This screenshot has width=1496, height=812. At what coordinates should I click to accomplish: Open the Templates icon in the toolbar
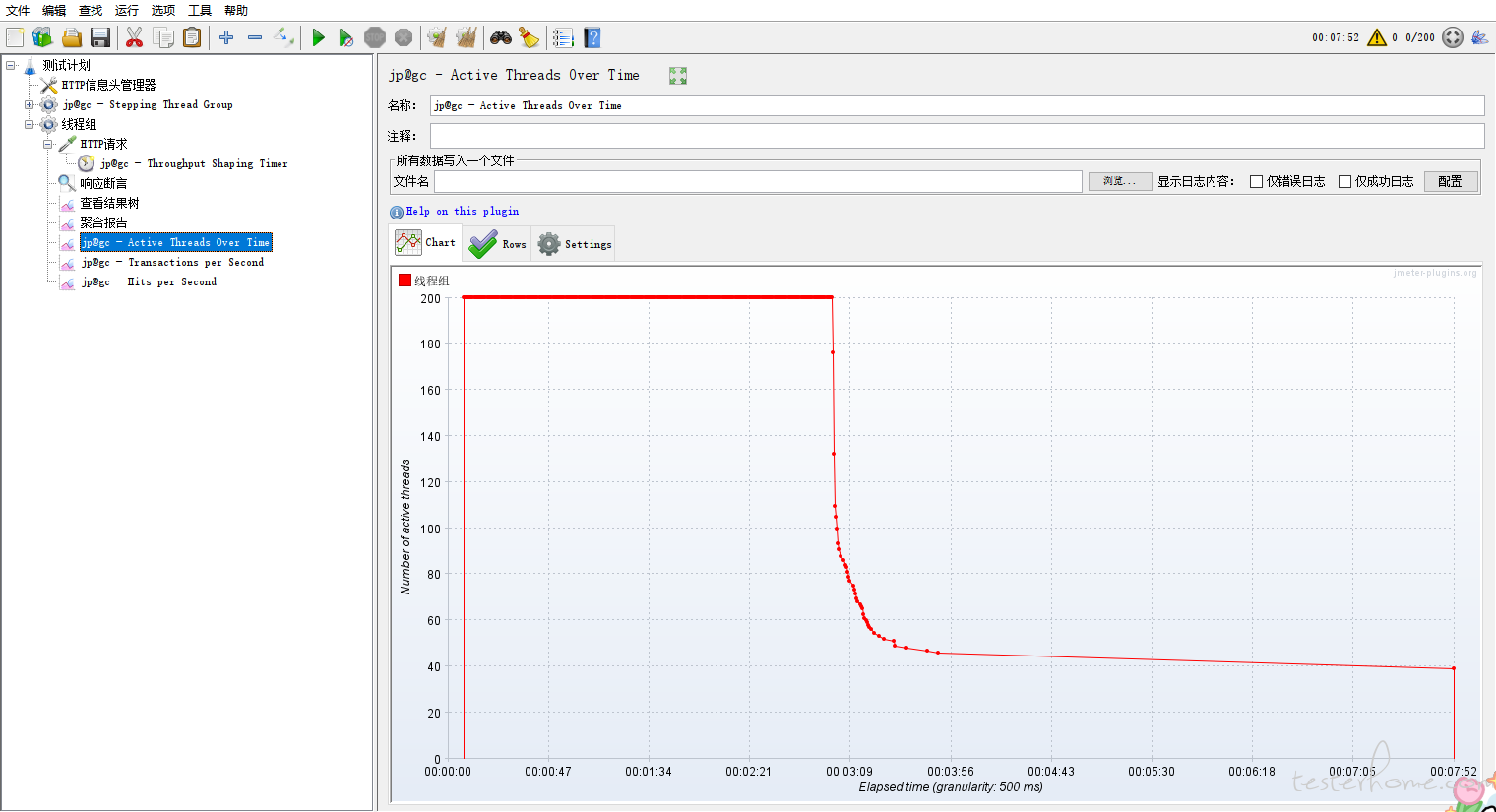coord(42,37)
